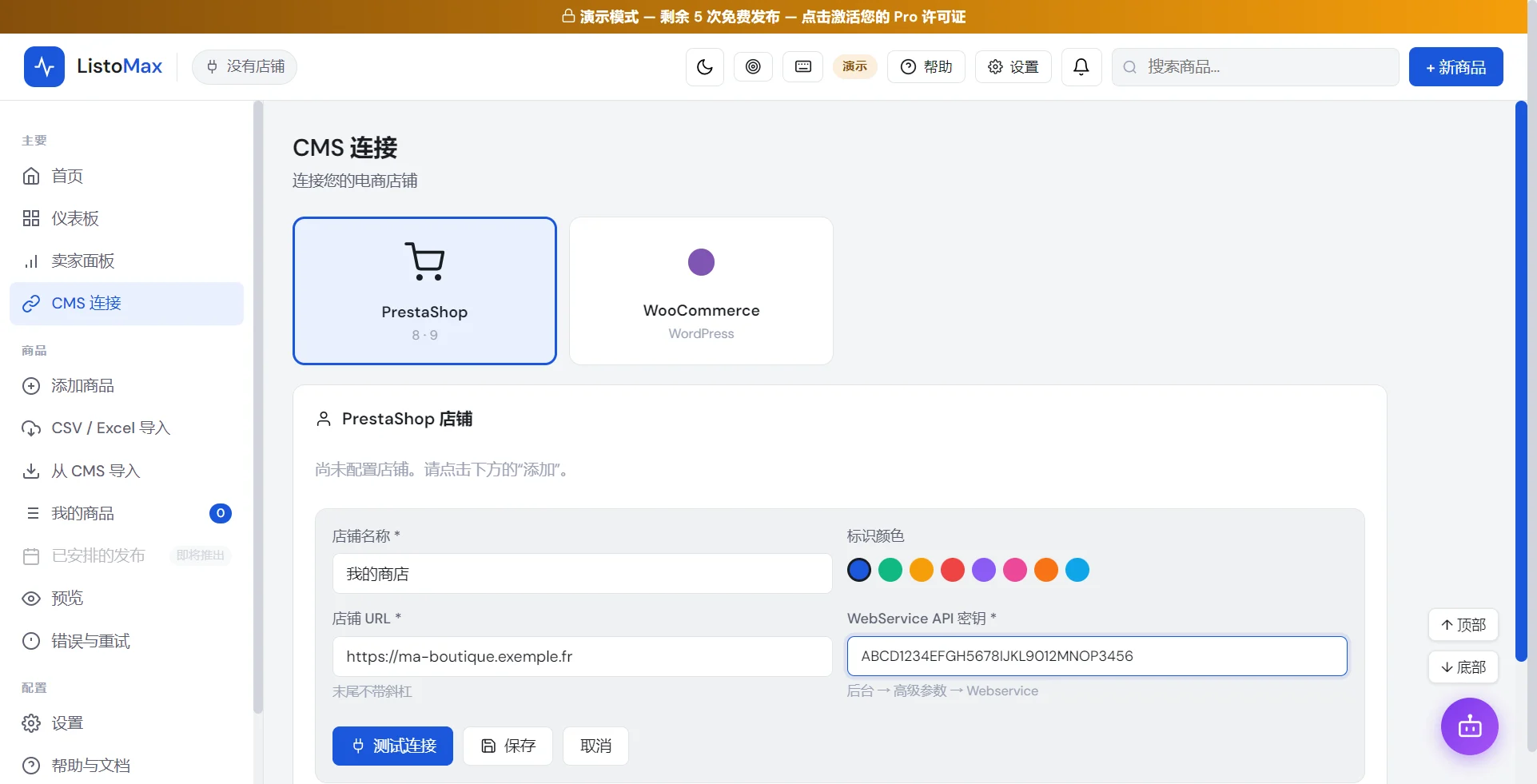Select CMS 连接 sidebar item
1537x784 pixels.
click(x=126, y=304)
